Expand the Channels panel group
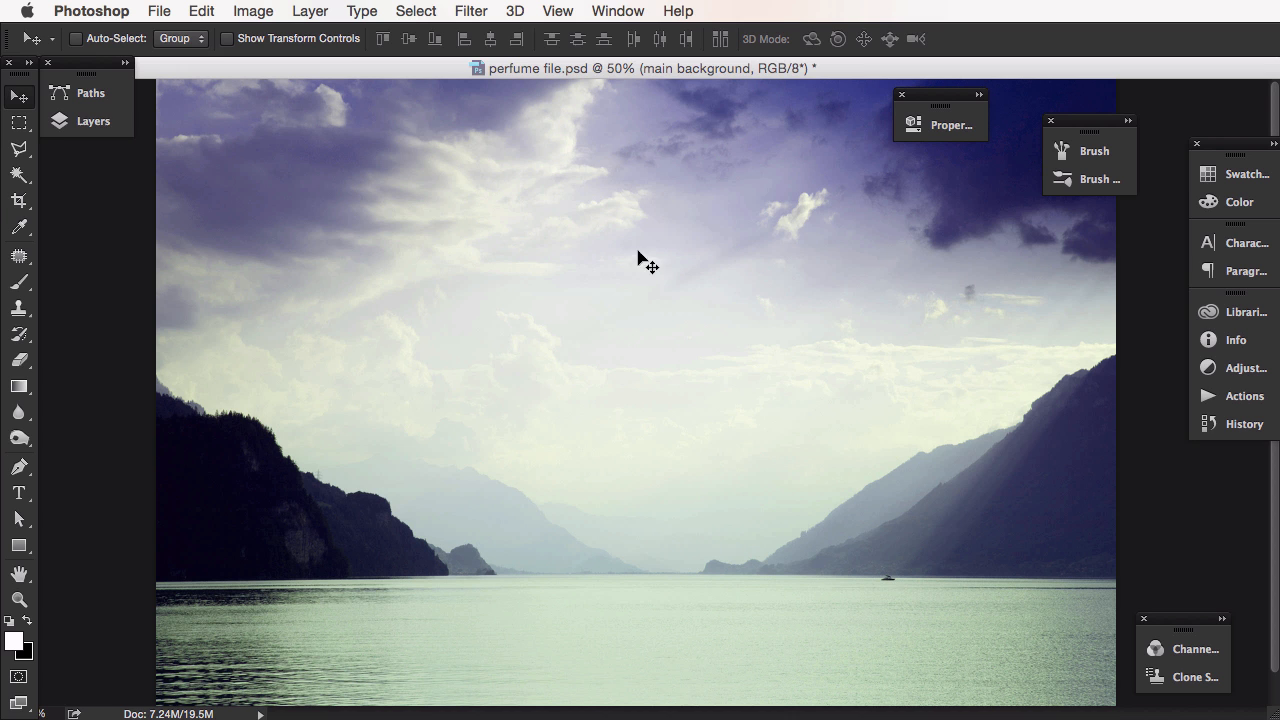This screenshot has width=1280, height=720. [1222, 619]
